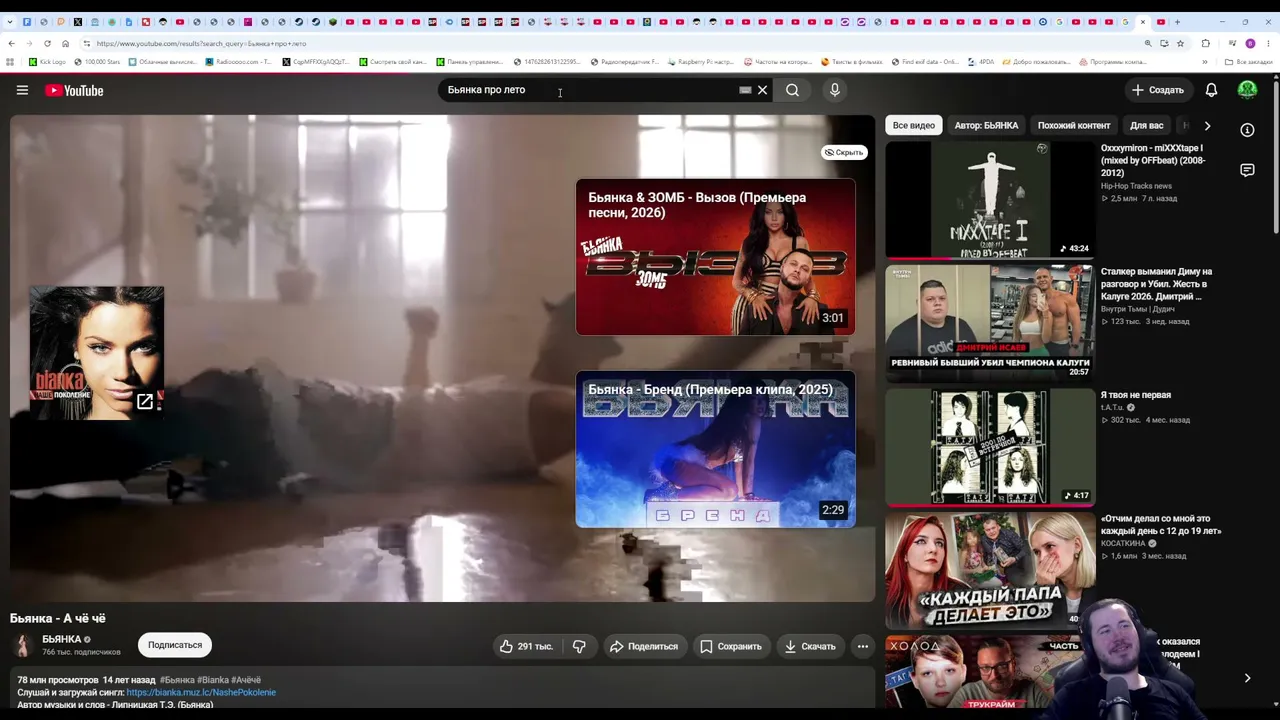Open the #Bianka hashtag
Viewport: 1280px width, 720px height.
click(212, 680)
